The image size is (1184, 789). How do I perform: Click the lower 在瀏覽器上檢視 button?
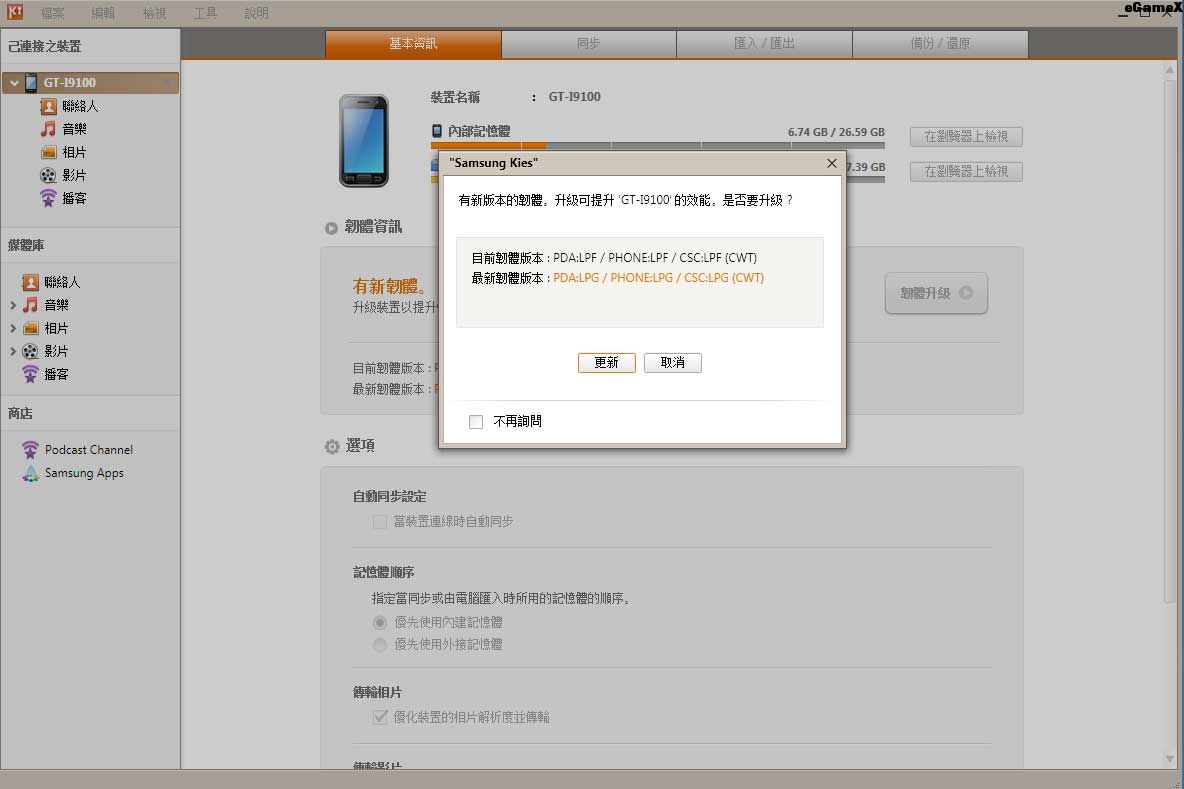point(966,172)
